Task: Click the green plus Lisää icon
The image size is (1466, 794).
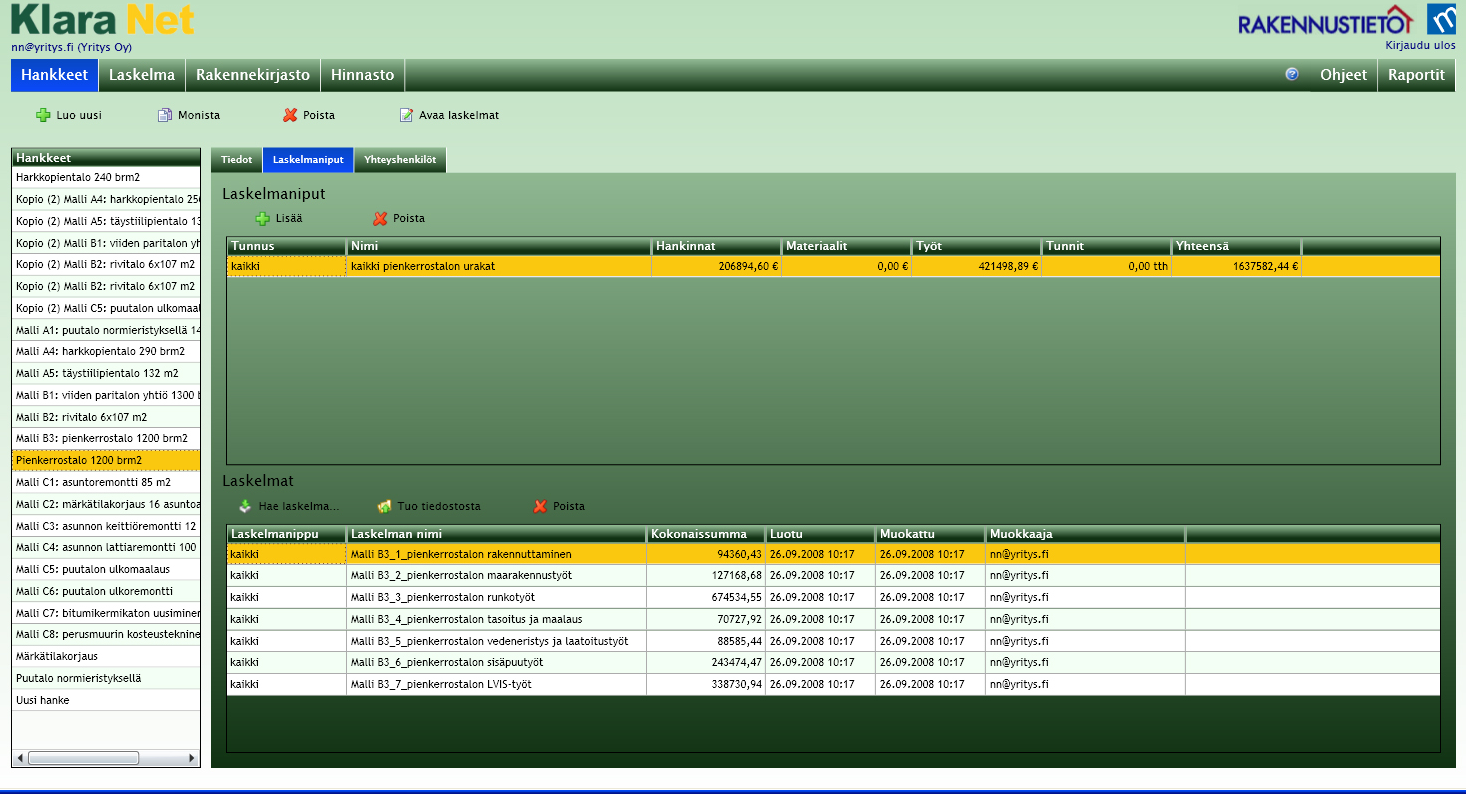Action: [x=263, y=218]
